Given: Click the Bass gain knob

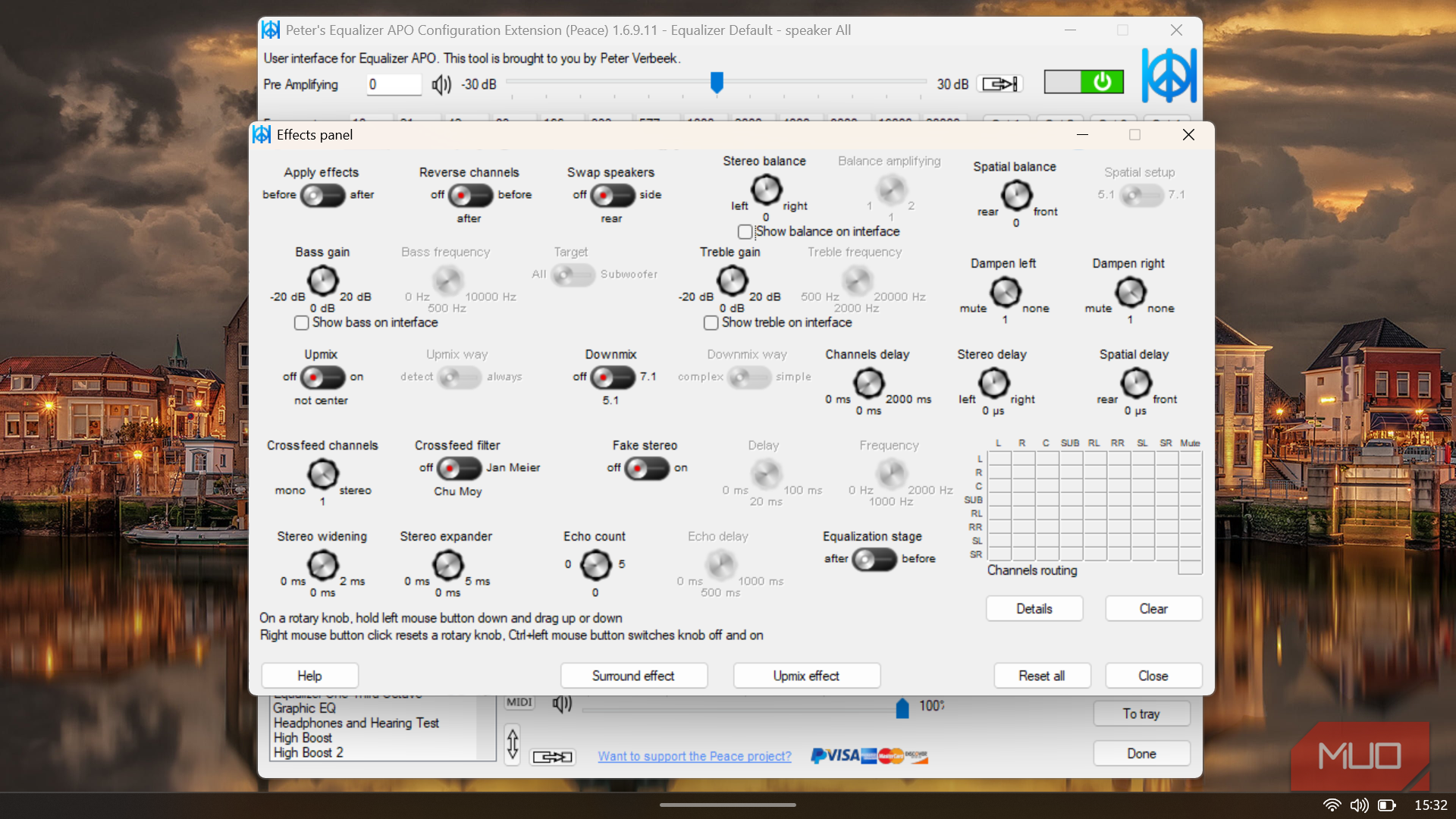Looking at the screenshot, I should [x=322, y=281].
